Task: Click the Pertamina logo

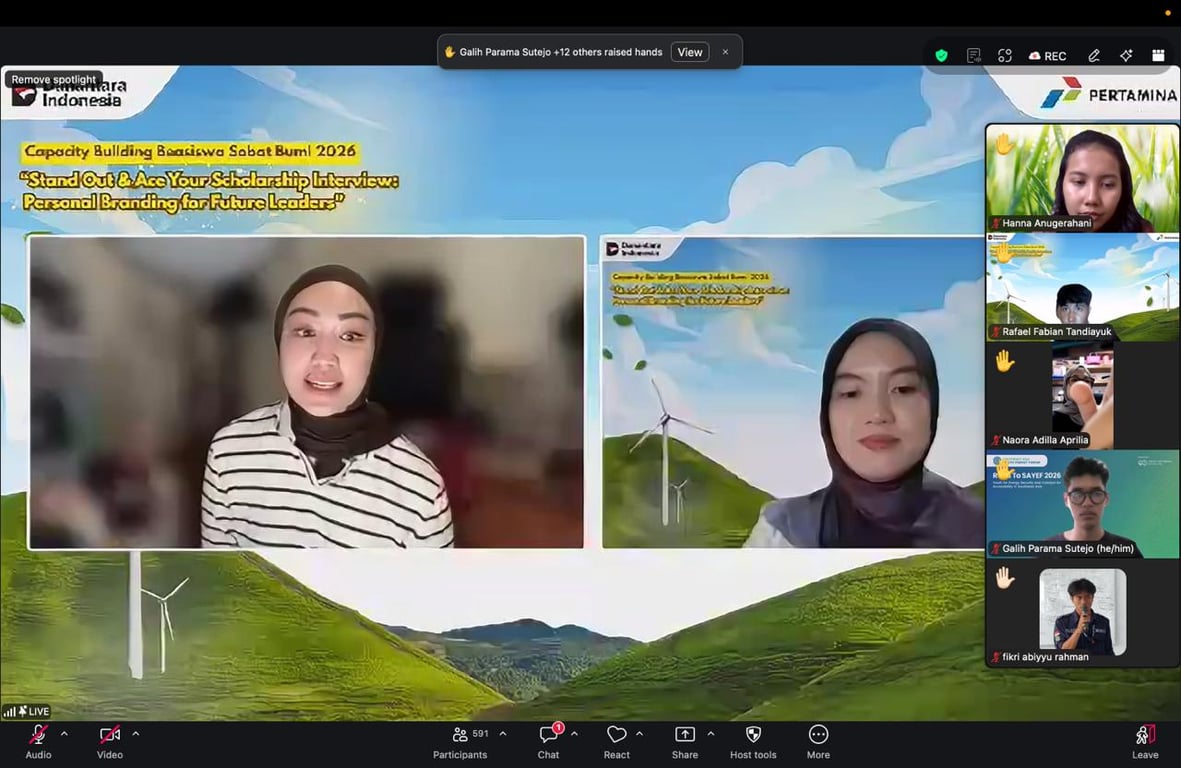Action: [x=1109, y=94]
